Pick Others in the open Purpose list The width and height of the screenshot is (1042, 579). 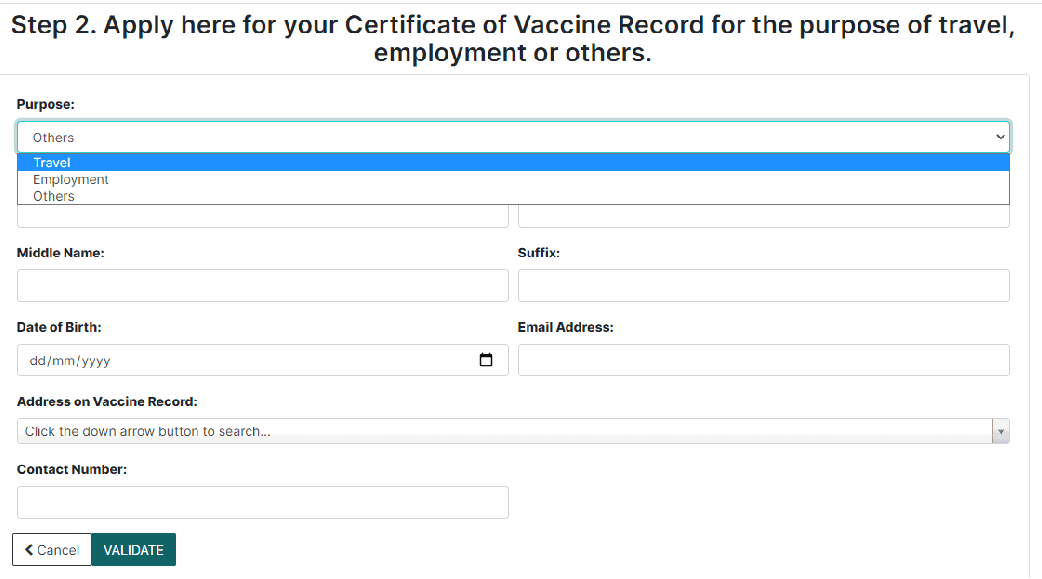tap(54, 197)
